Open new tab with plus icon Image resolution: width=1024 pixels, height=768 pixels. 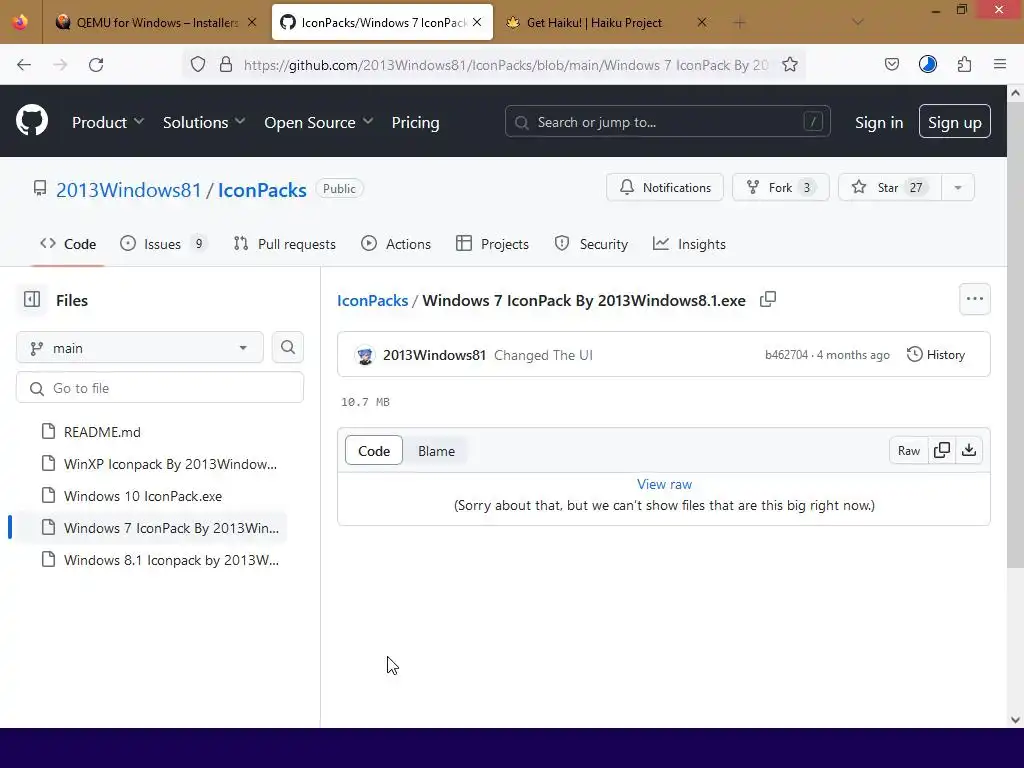point(739,23)
